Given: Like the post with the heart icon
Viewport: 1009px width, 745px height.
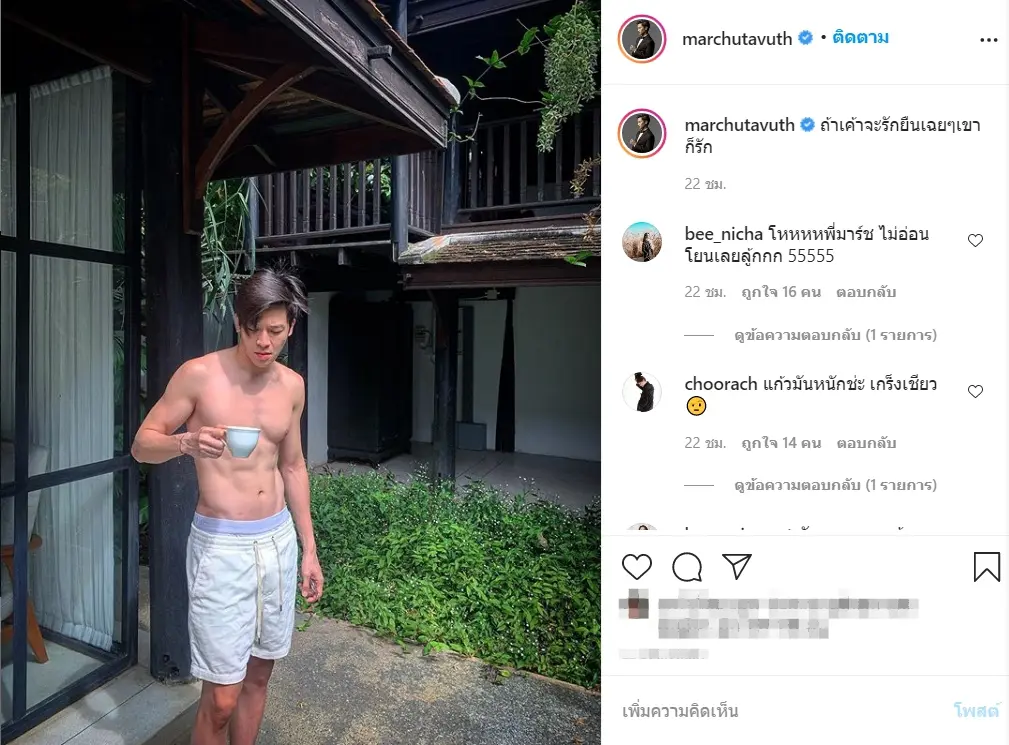Looking at the screenshot, I should click(x=637, y=567).
